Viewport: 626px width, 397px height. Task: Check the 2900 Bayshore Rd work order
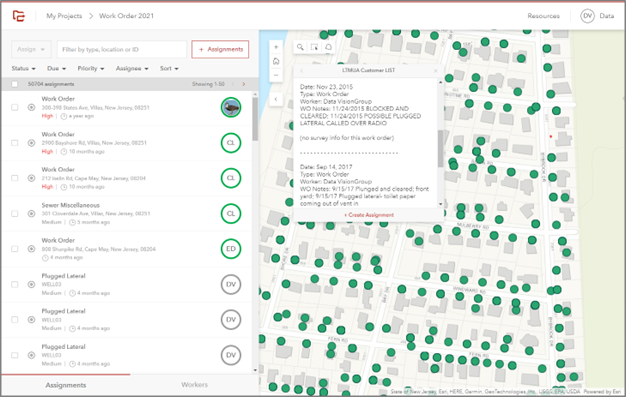pos(15,143)
